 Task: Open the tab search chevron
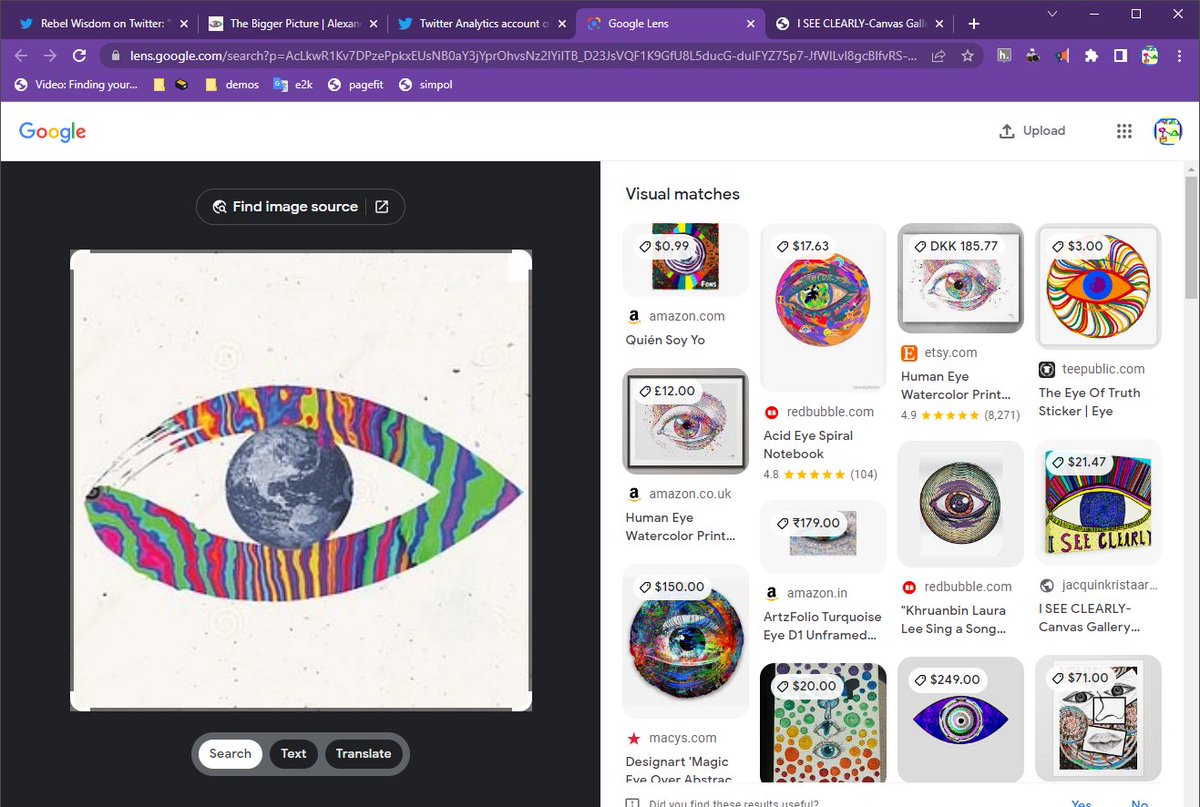(1052, 13)
